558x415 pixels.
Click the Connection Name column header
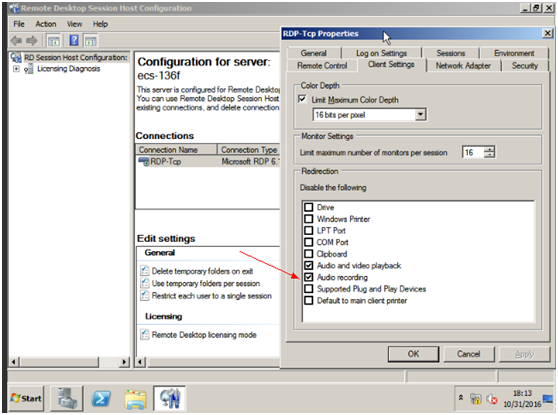point(176,149)
